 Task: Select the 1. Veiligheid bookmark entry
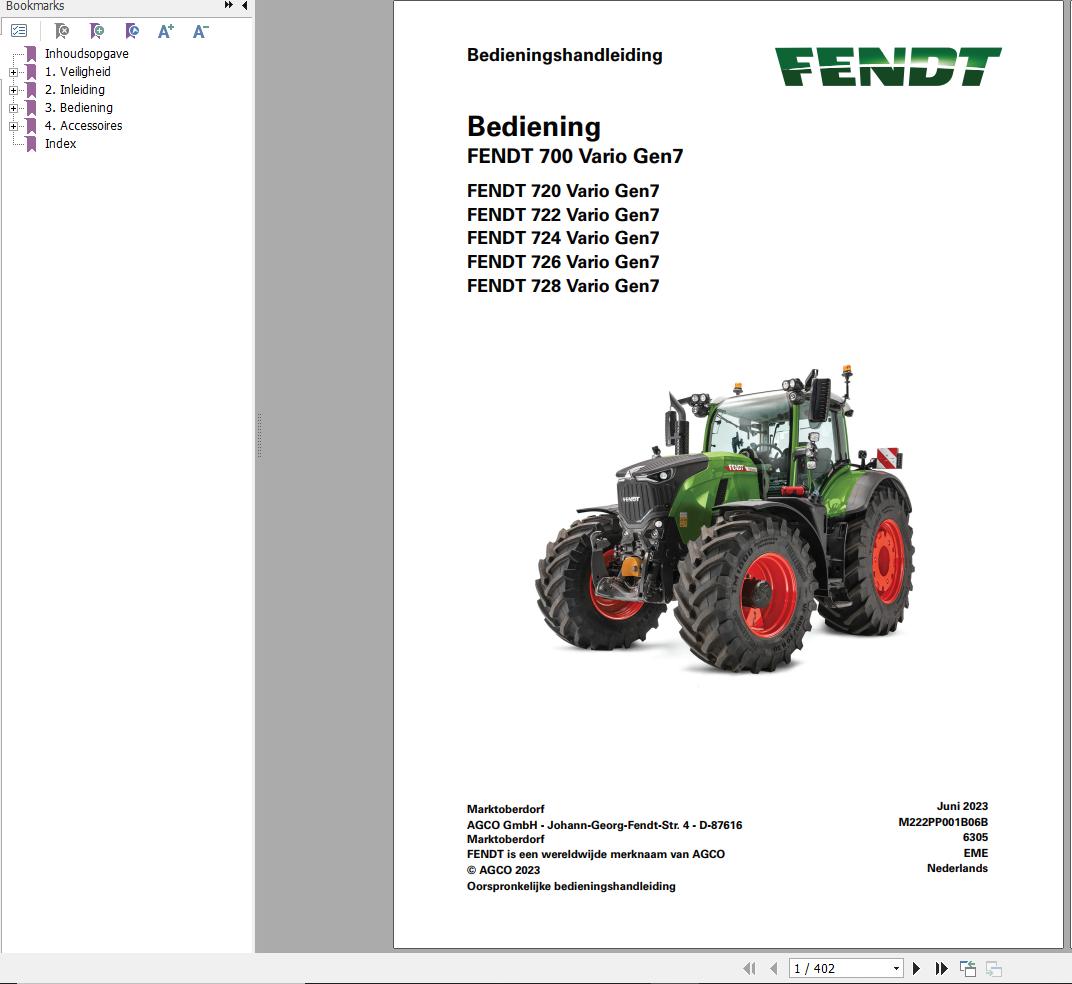point(77,72)
